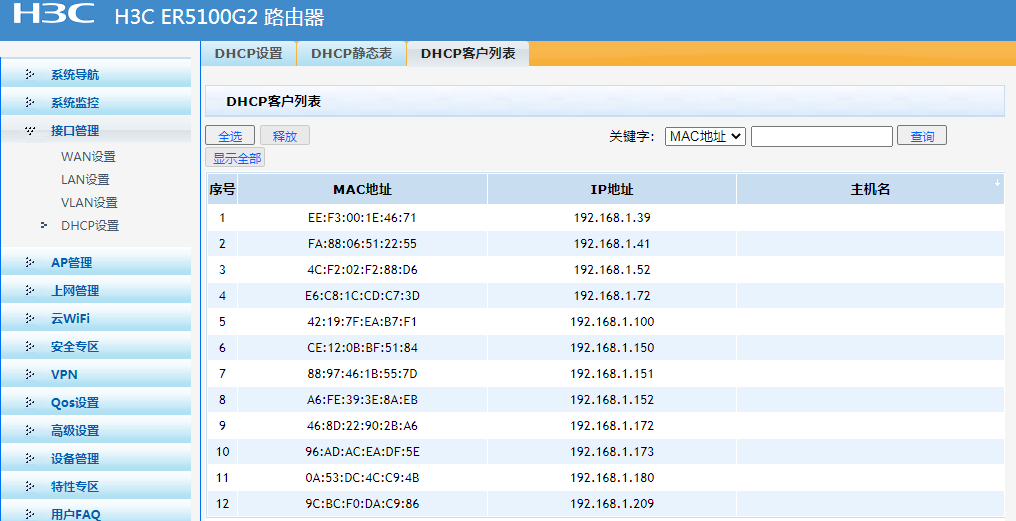Viewport: 1016px width, 521px height.
Task: Open the 系统监控 sidebar menu label
Action: tap(75, 102)
